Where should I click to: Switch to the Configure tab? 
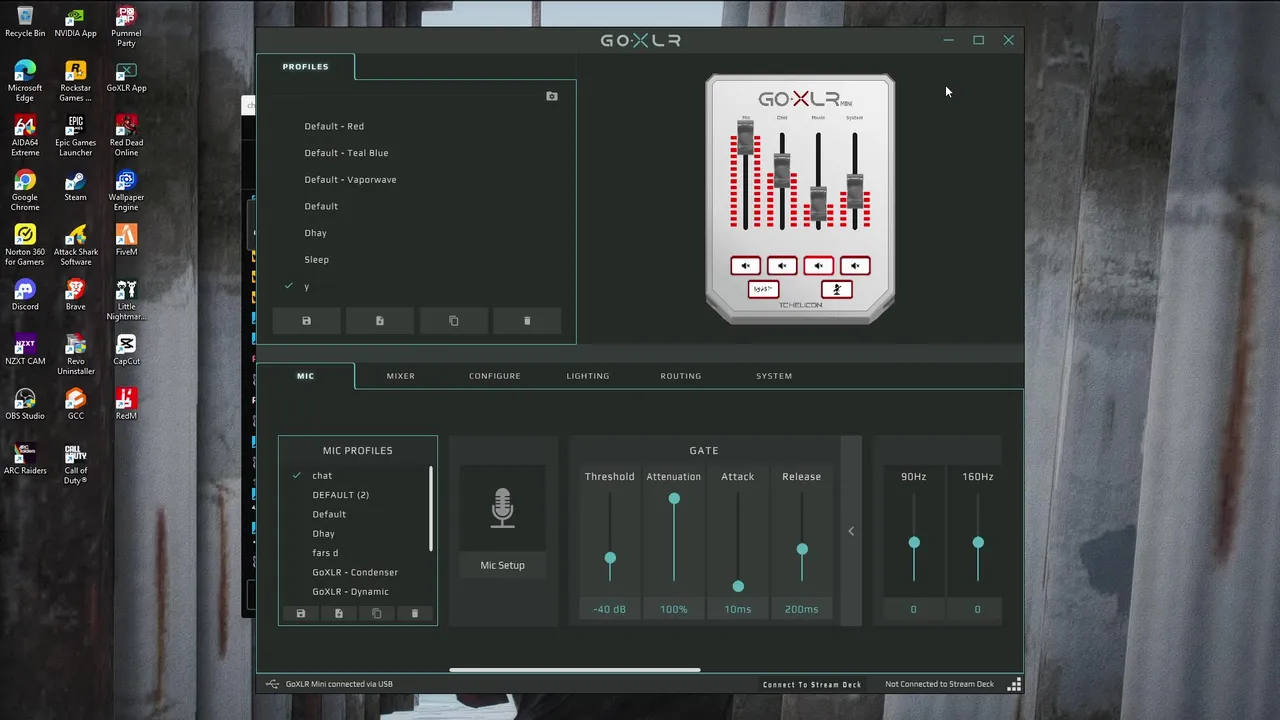[495, 376]
